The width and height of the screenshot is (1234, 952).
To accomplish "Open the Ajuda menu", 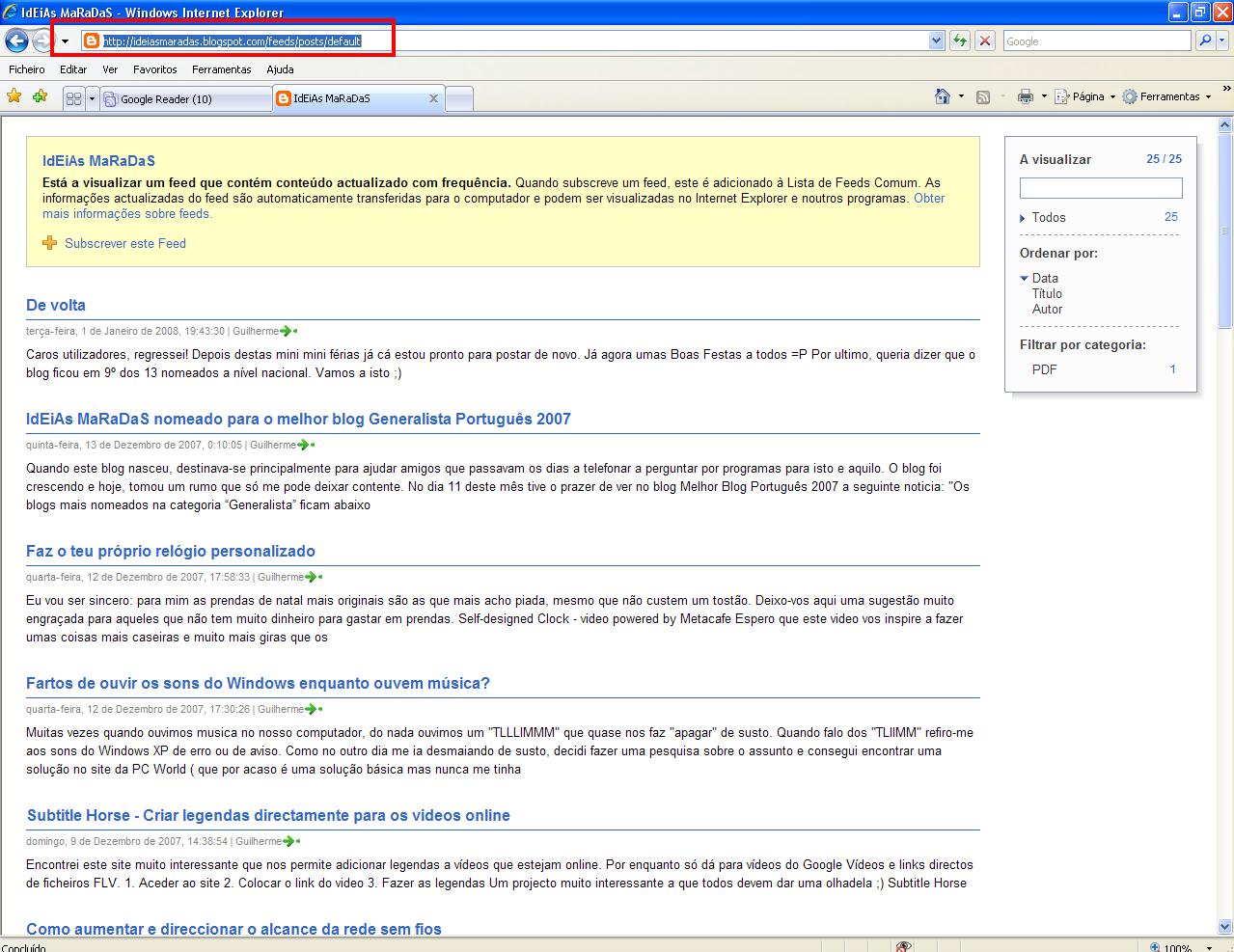I will 280,69.
